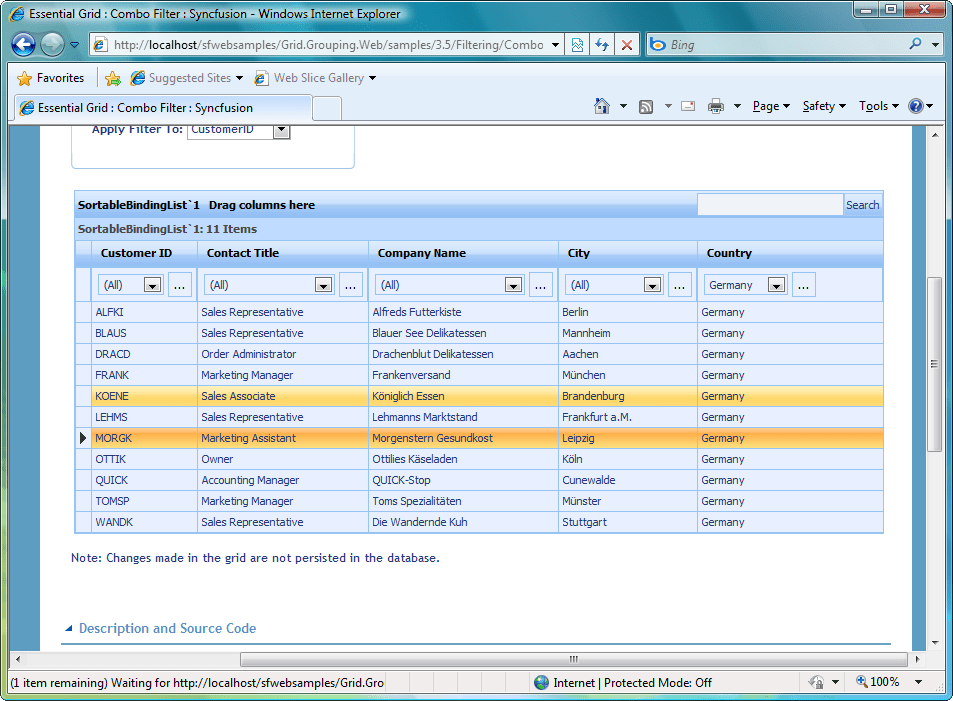Stop loading the page

pos(625,44)
